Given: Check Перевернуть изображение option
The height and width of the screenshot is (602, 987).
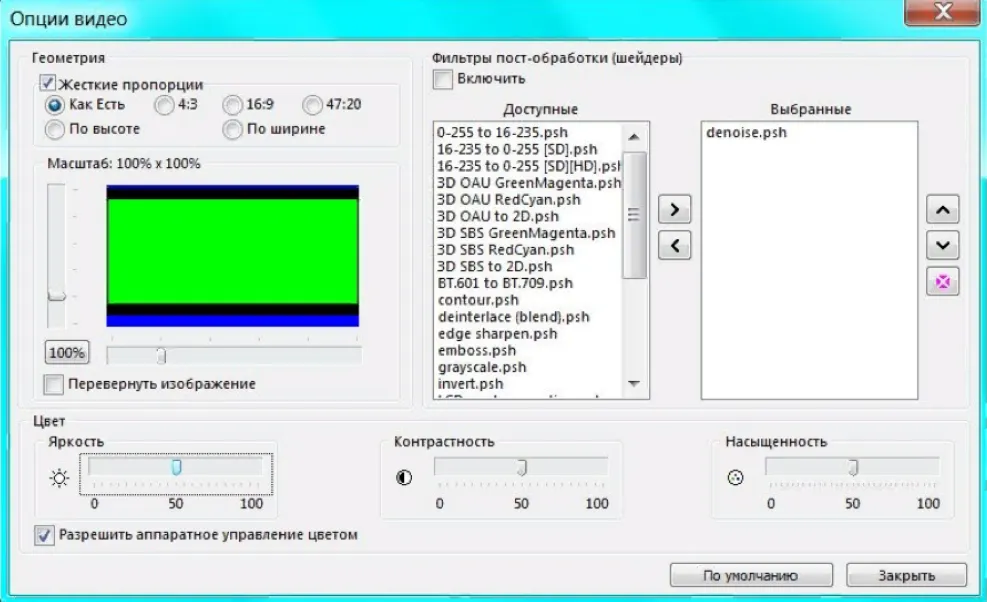Looking at the screenshot, I should [54, 384].
